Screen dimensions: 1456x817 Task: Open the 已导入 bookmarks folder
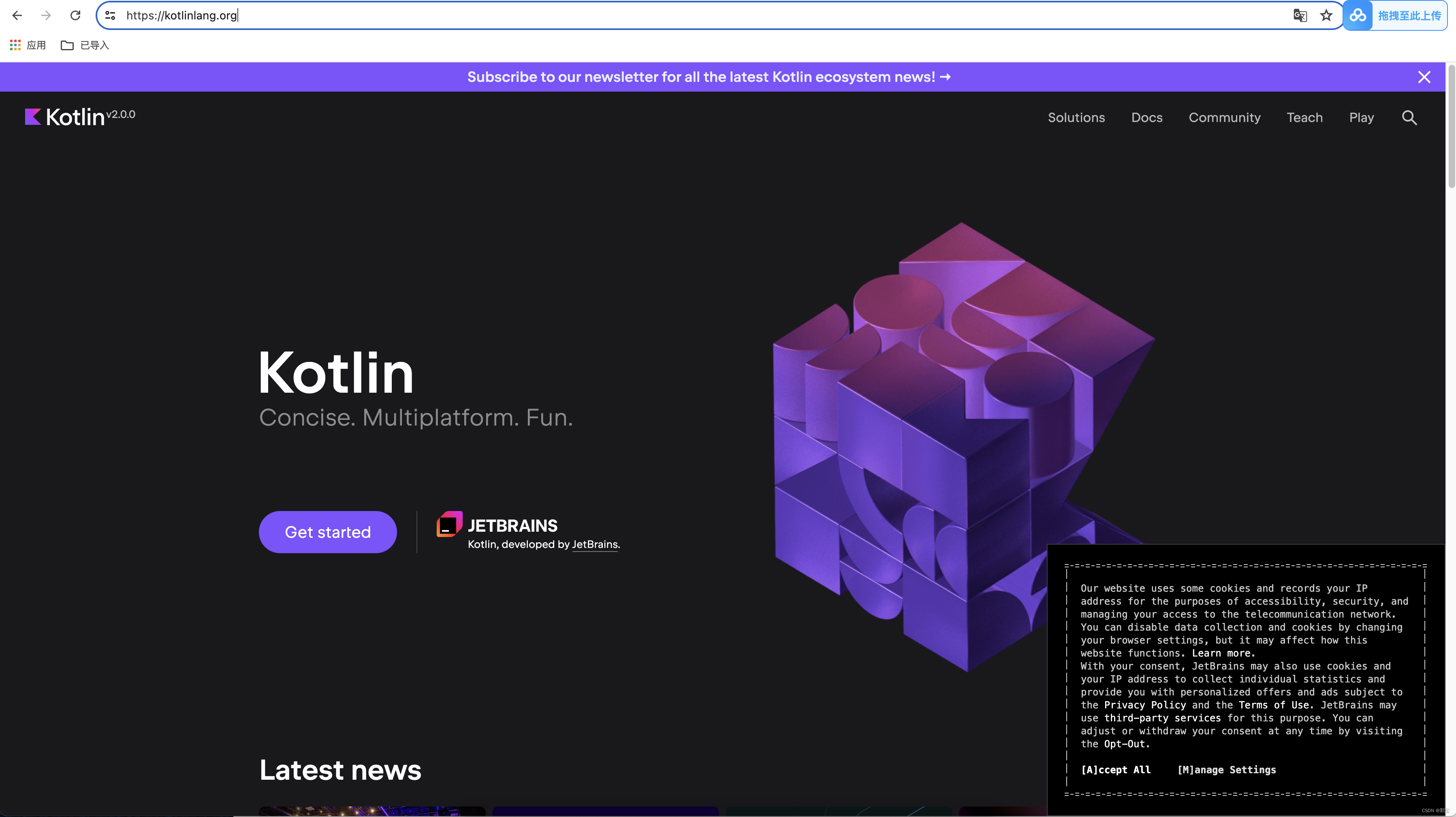85,45
